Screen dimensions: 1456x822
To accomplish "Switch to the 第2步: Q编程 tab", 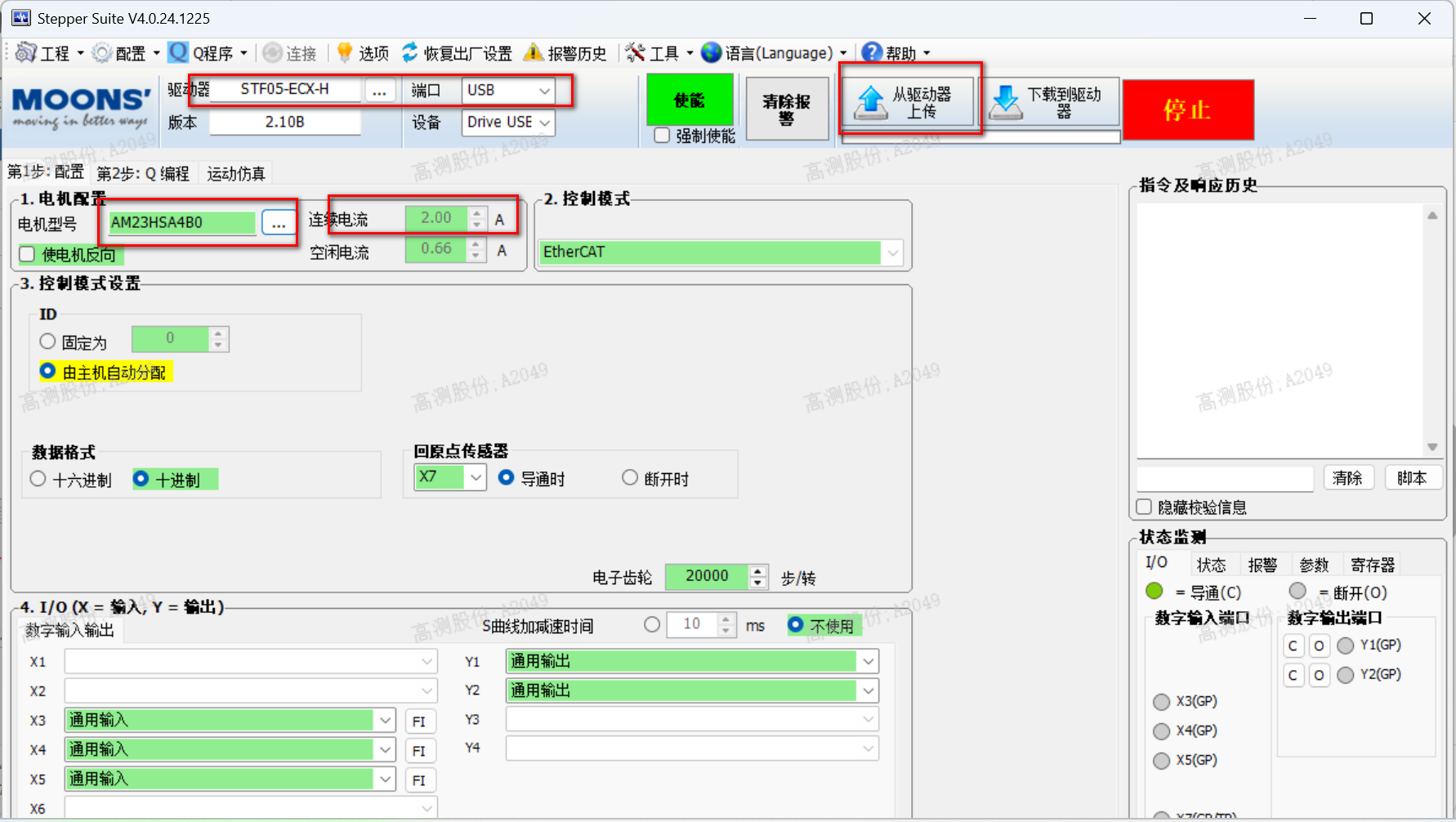I will click(144, 172).
